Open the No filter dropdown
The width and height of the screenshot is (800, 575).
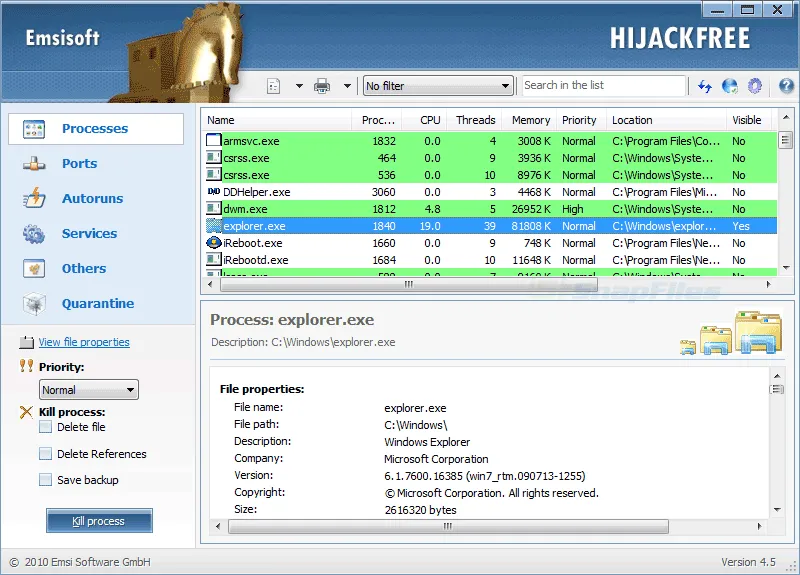tap(437, 86)
